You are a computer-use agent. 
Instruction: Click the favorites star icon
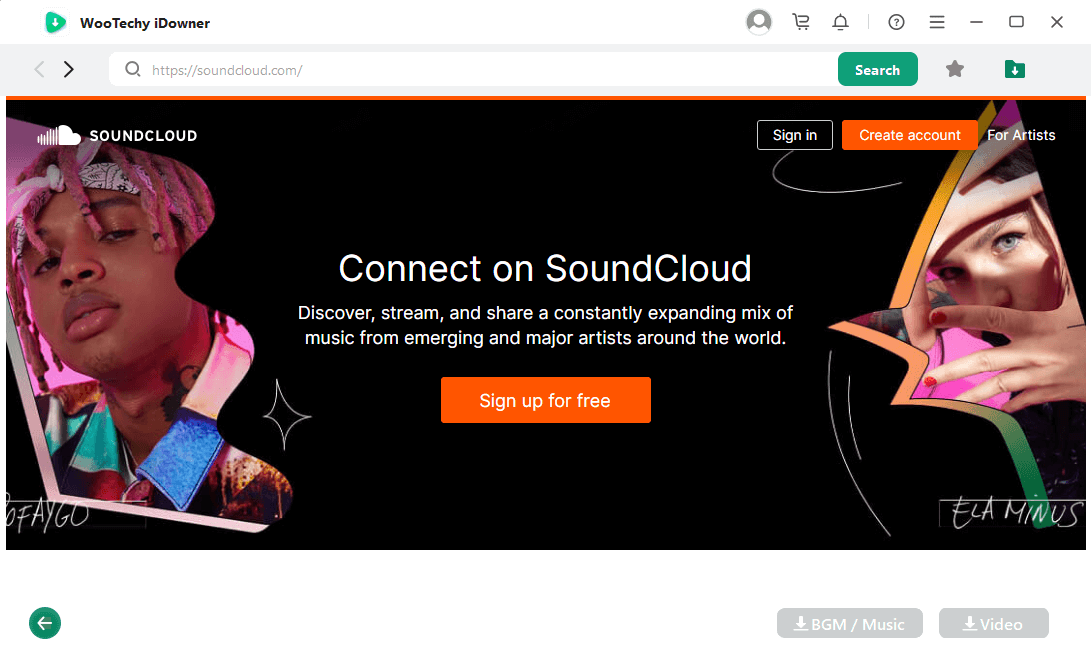(x=955, y=69)
